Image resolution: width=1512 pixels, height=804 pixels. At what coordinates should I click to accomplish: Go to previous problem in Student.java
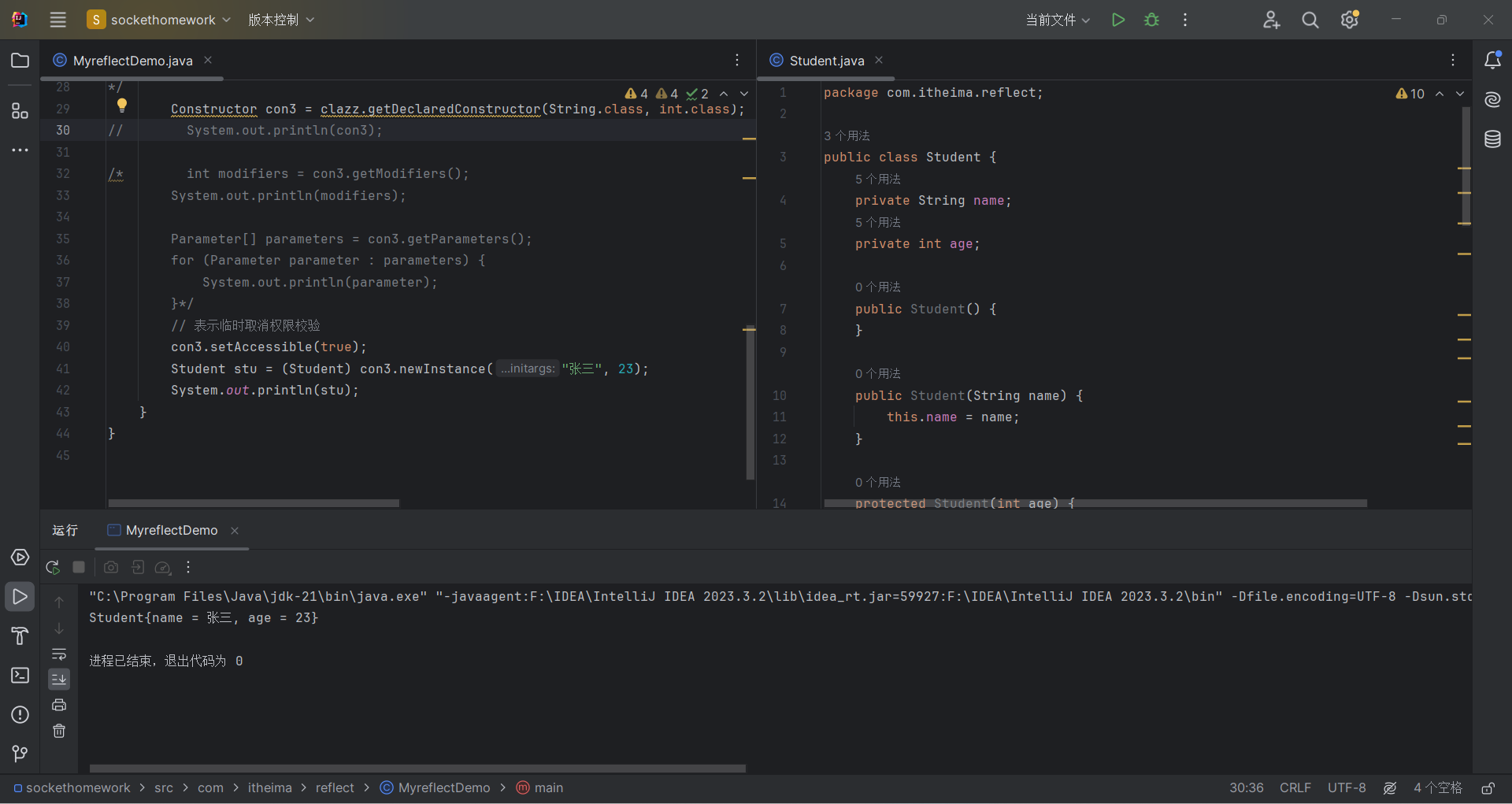(x=1440, y=94)
